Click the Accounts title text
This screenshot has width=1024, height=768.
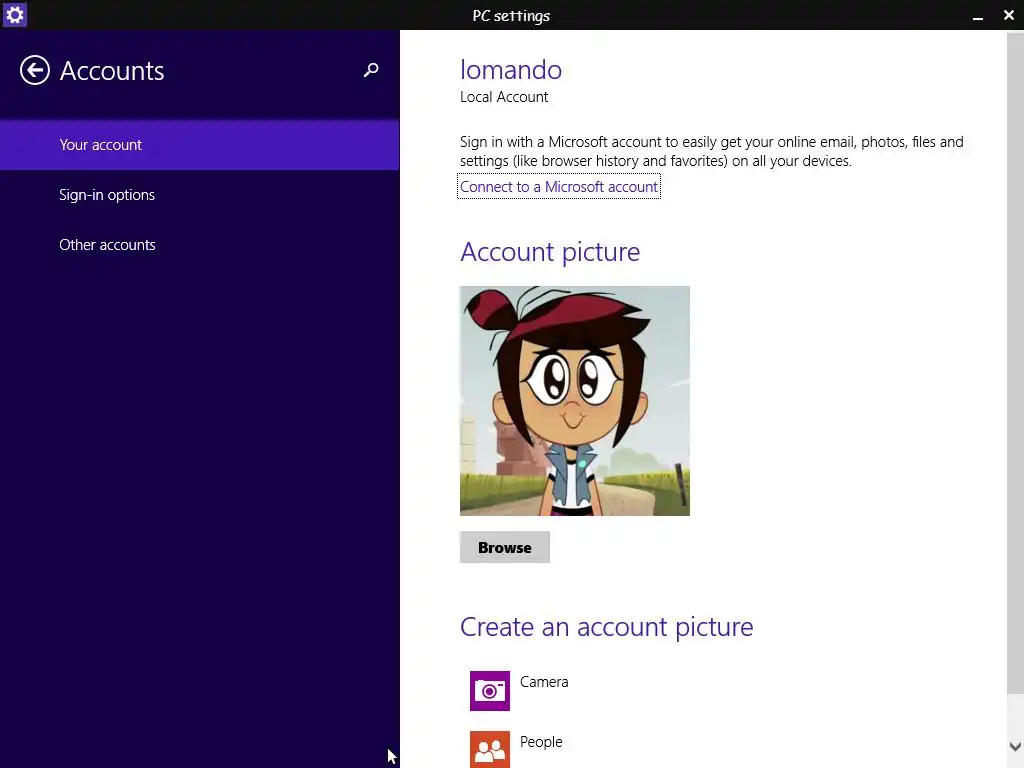point(112,71)
